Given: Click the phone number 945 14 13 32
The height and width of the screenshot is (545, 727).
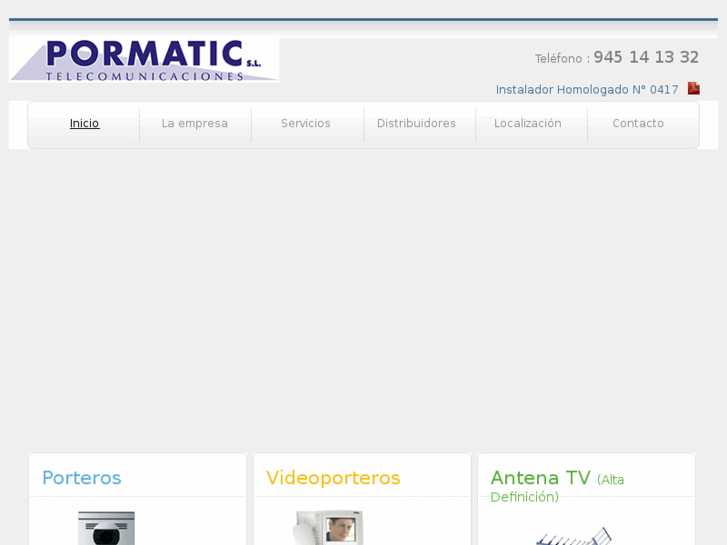Looking at the screenshot, I should (x=646, y=57).
